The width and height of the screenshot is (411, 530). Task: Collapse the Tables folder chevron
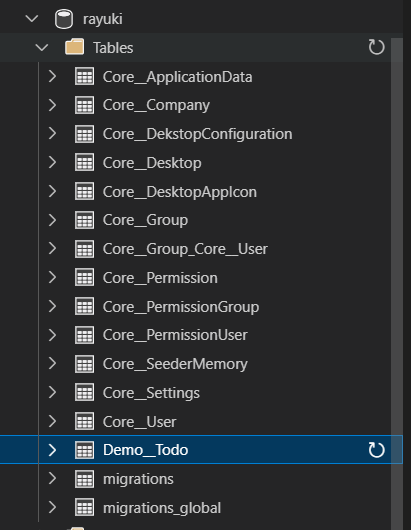point(42,48)
